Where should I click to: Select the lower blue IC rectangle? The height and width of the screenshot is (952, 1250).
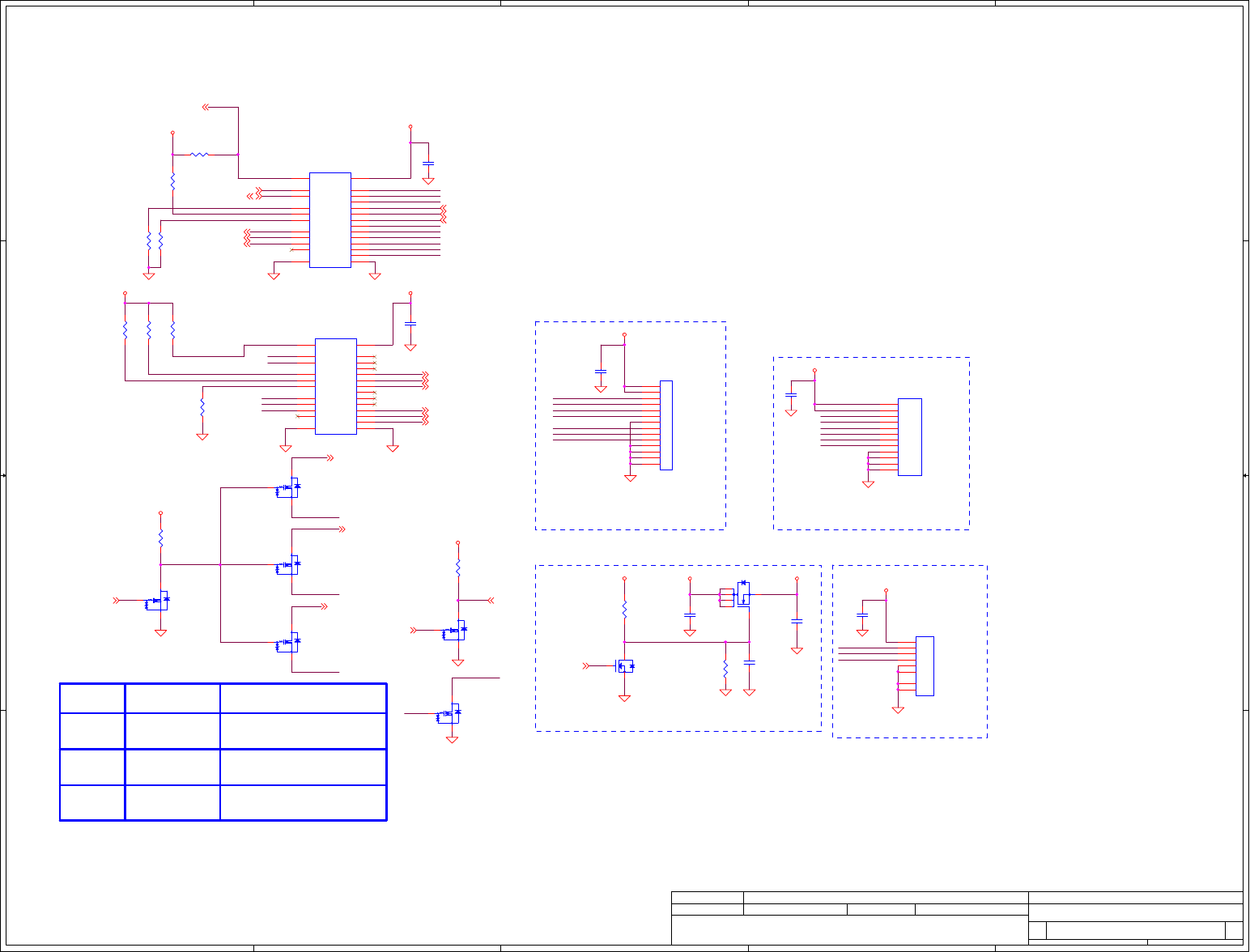(x=336, y=386)
